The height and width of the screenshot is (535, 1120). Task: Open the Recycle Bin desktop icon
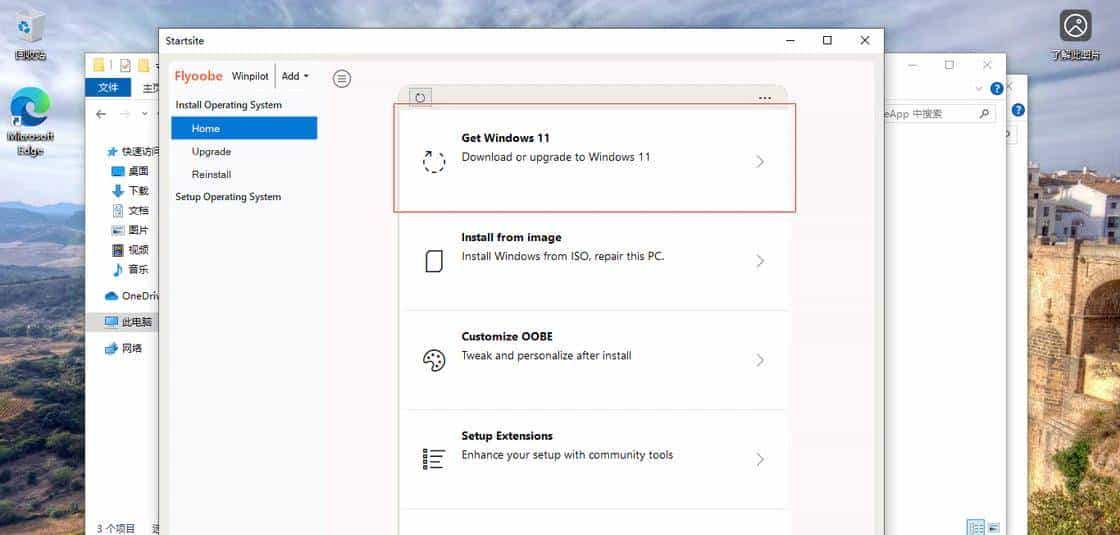pyautogui.click(x=30, y=34)
